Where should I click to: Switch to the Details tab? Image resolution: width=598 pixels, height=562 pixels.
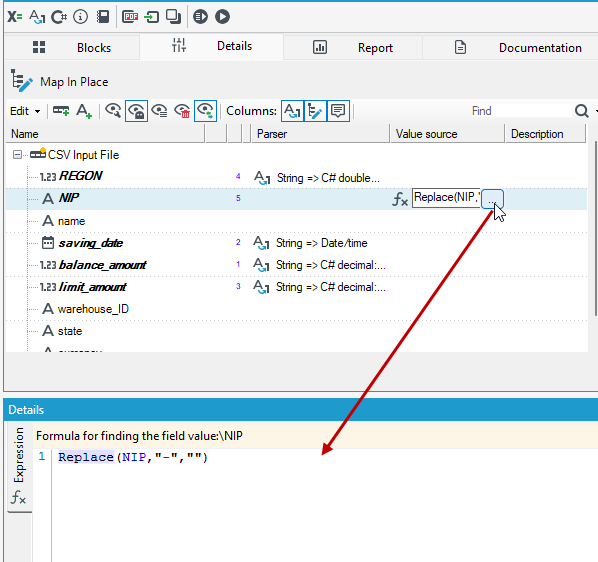(212, 46)
